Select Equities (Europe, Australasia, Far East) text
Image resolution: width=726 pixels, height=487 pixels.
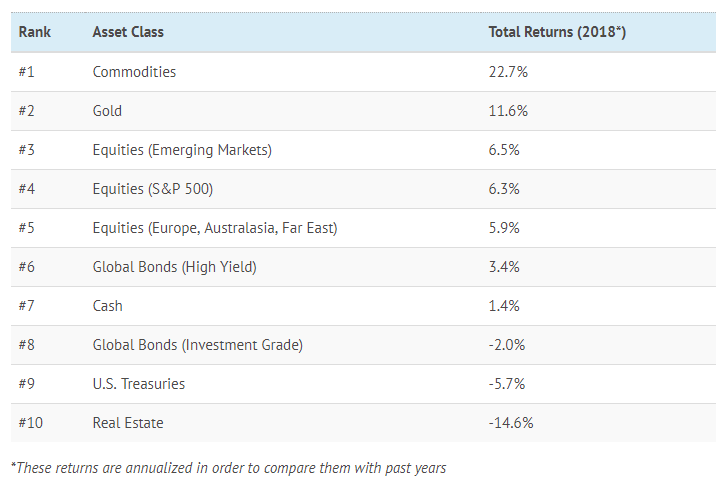coord(215,228)
